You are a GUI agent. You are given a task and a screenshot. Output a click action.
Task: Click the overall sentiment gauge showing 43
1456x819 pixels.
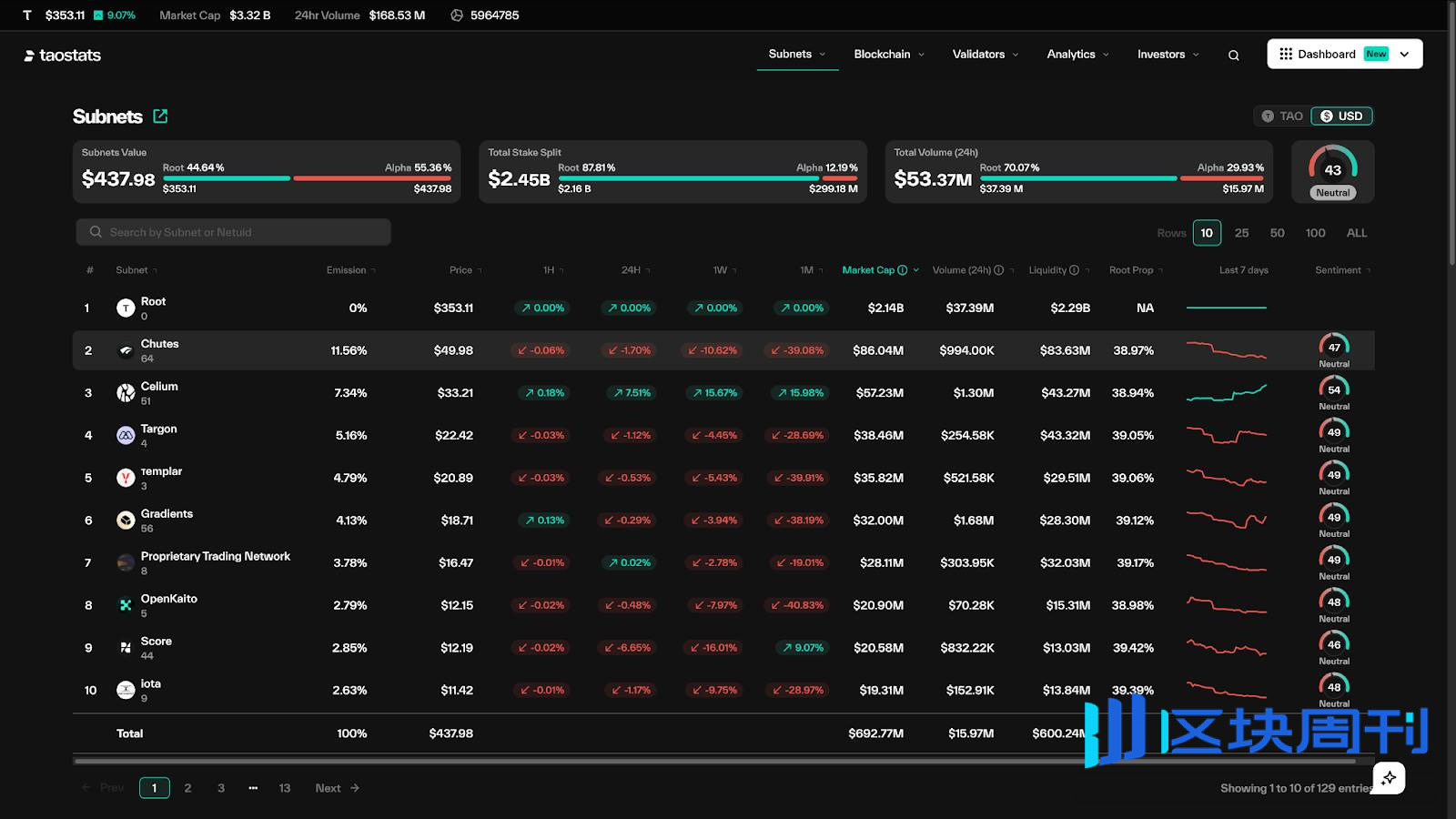pos(1333,171)
